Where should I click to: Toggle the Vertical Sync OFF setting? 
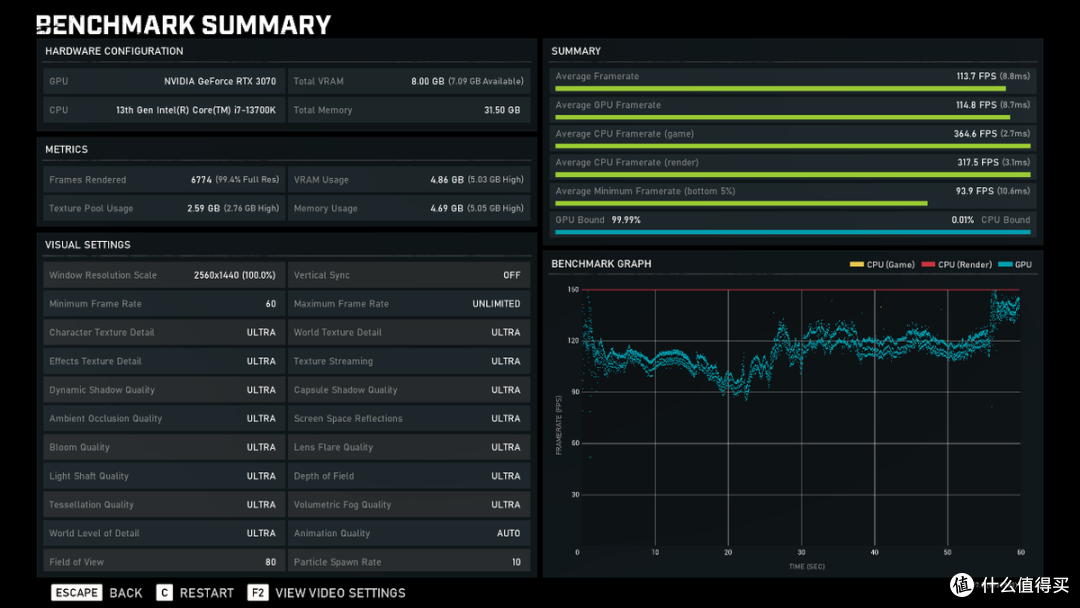pyautogui.click(x=408, y=275)
